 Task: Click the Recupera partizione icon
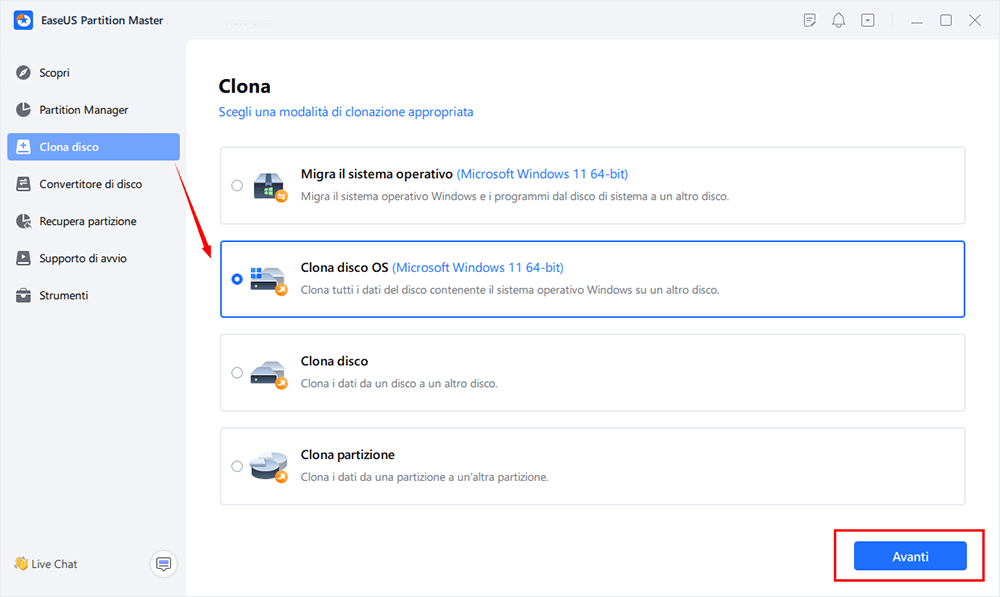click(23, 221)
